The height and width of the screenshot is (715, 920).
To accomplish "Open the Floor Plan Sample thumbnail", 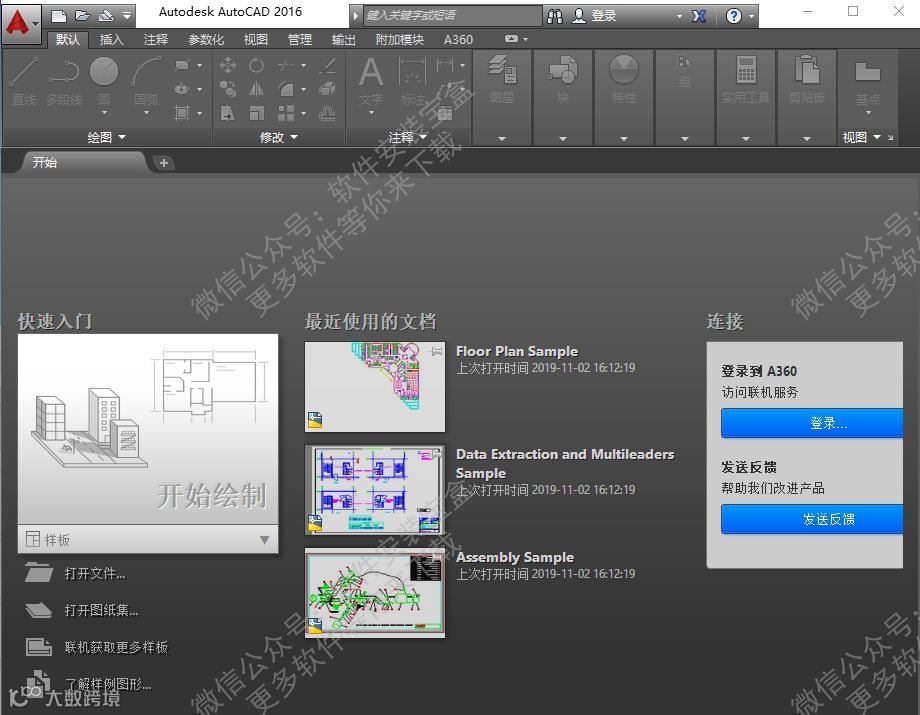I will 375,387.
